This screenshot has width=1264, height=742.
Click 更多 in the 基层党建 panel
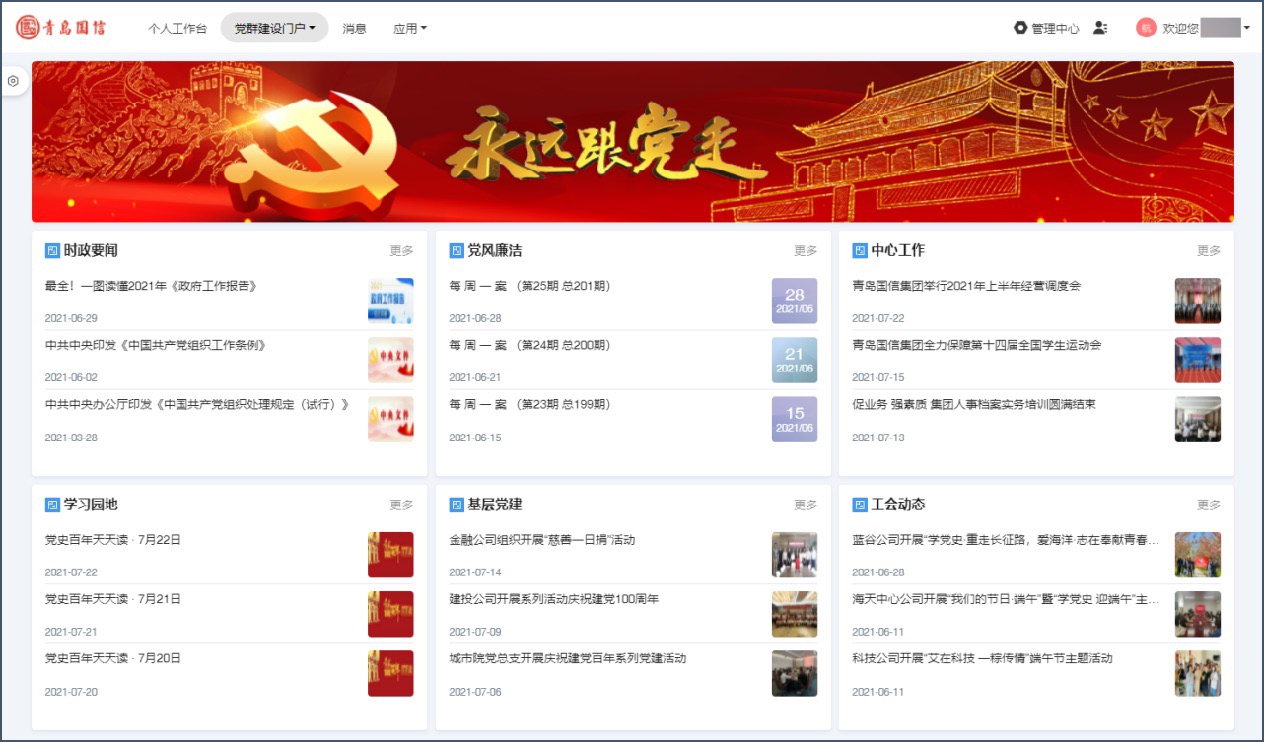click(x=805, y=505)
